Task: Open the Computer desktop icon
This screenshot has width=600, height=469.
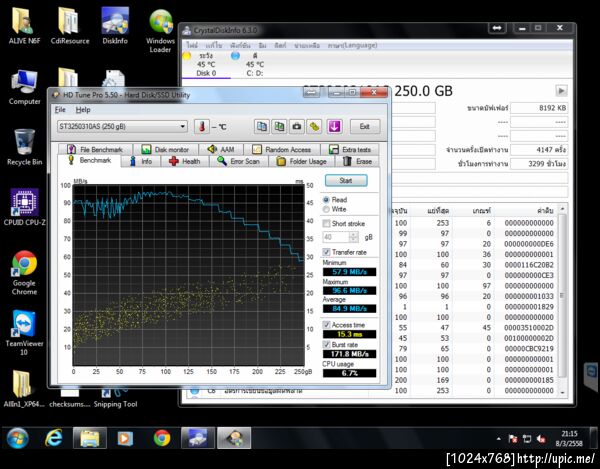Action: 24,87
